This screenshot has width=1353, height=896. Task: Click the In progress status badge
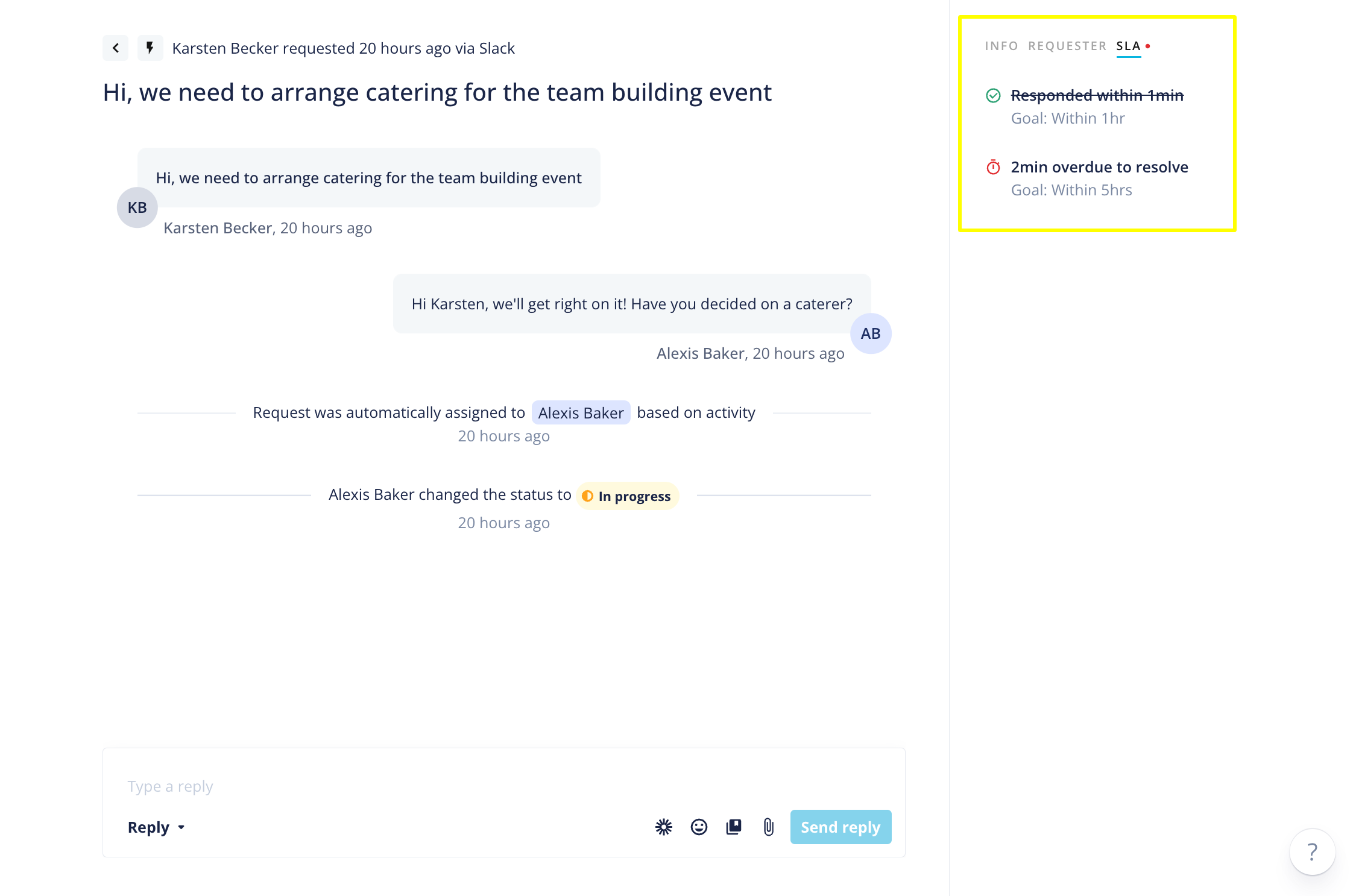coord(627,496)
